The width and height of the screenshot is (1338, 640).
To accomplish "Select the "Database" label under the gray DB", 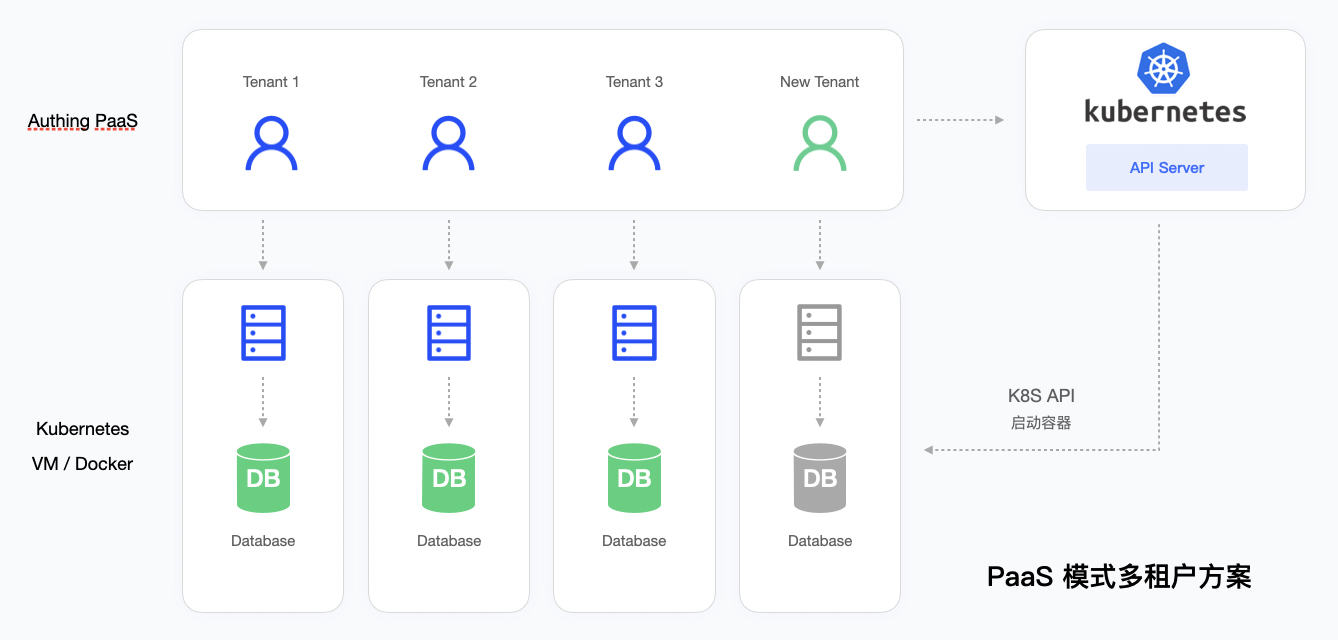I will (820, 541).
